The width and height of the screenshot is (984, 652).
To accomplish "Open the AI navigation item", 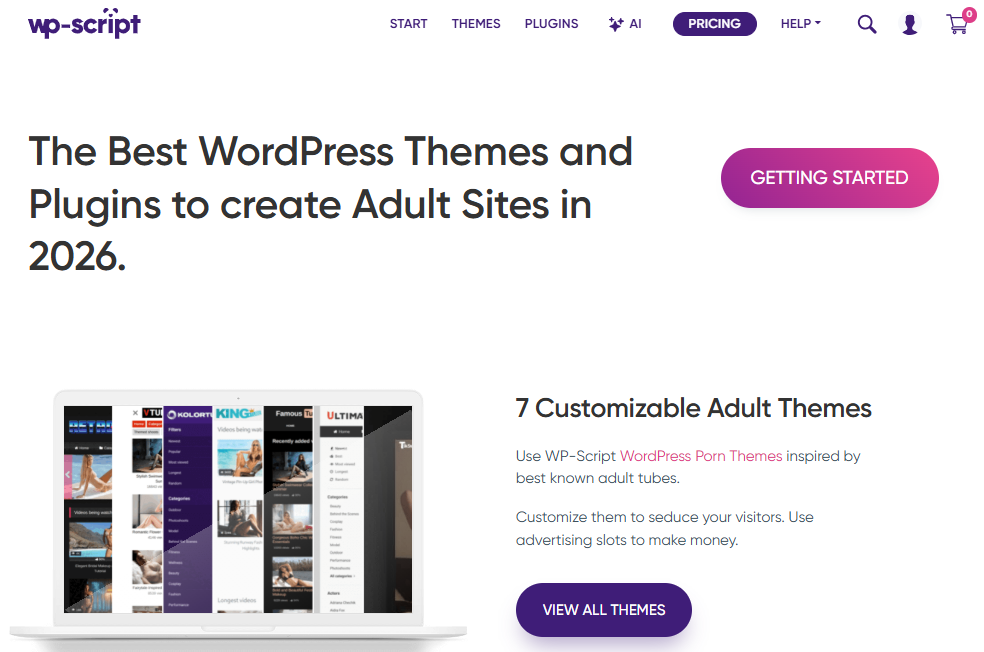I will (635, 24).
